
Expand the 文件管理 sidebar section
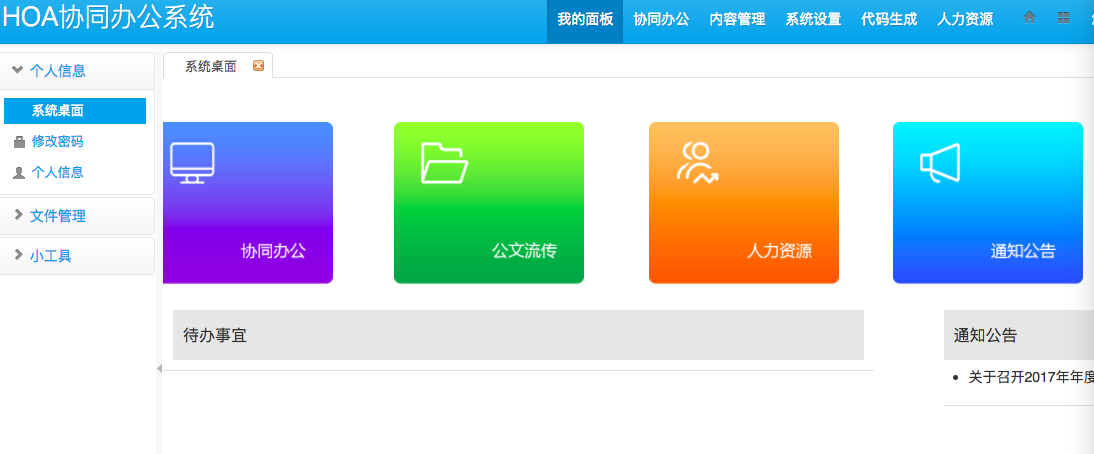pos(57,216)
